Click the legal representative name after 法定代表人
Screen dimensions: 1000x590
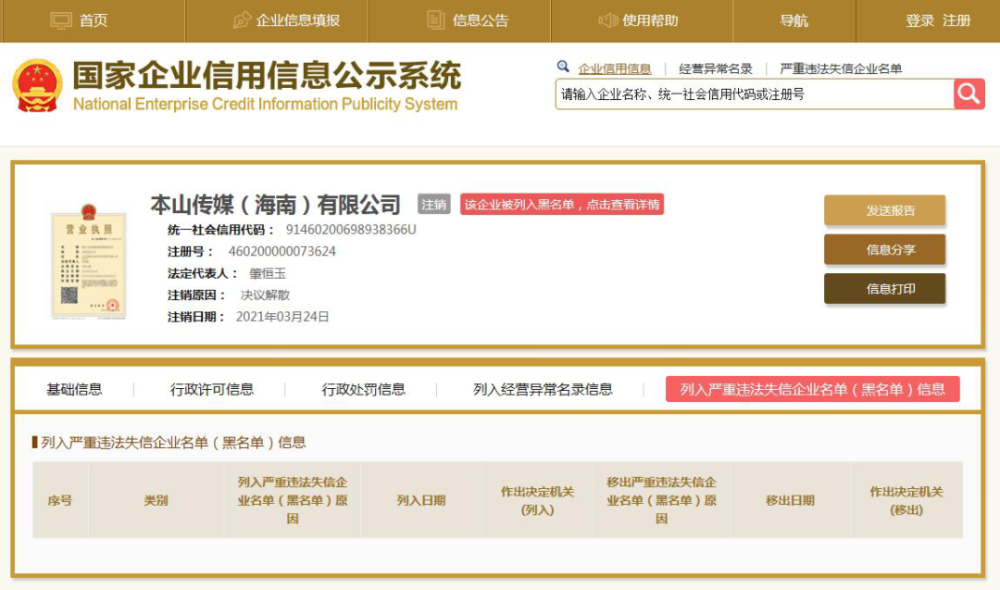point(267,274)
